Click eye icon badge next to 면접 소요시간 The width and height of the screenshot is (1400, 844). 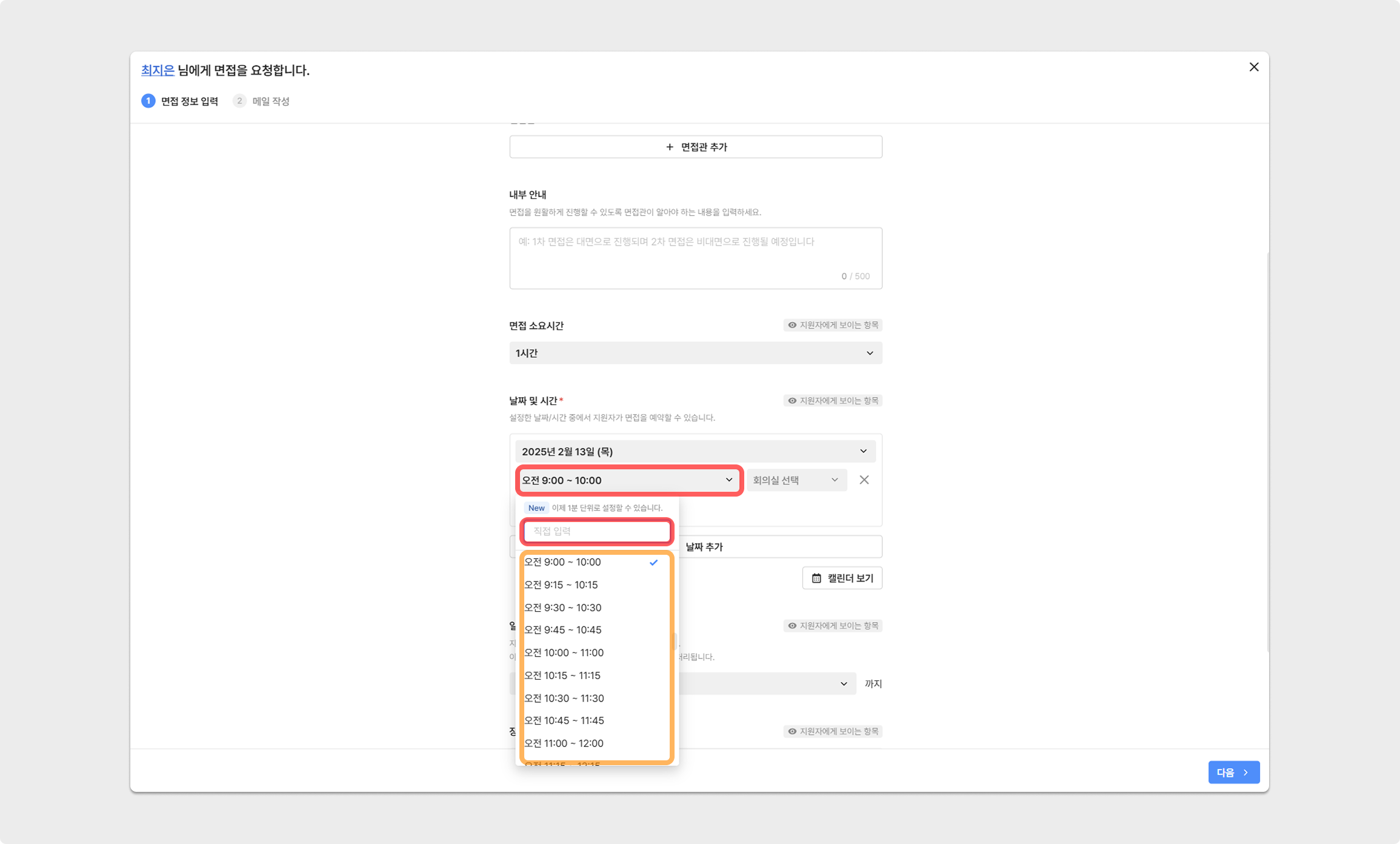(x=792, y=326)
